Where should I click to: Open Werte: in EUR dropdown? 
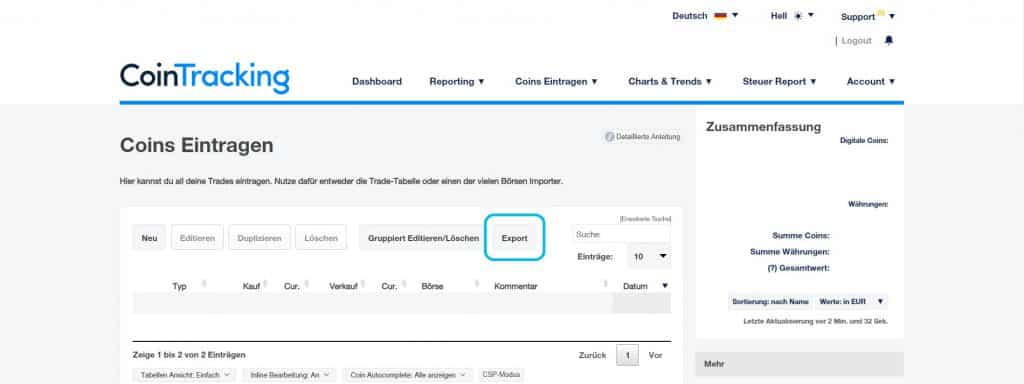coord(851,302)
